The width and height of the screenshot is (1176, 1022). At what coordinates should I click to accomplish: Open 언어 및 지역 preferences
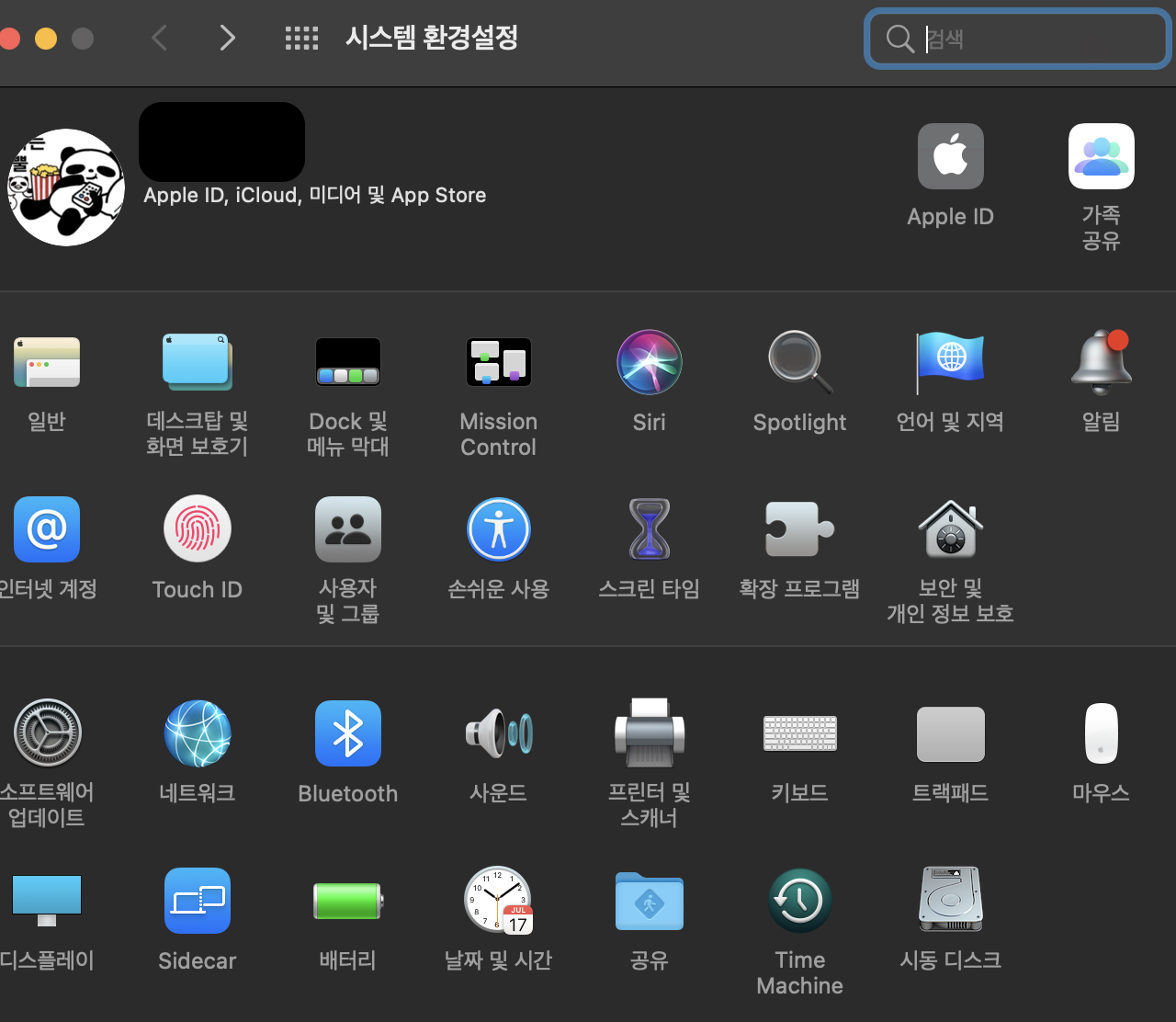pos(950,362)
